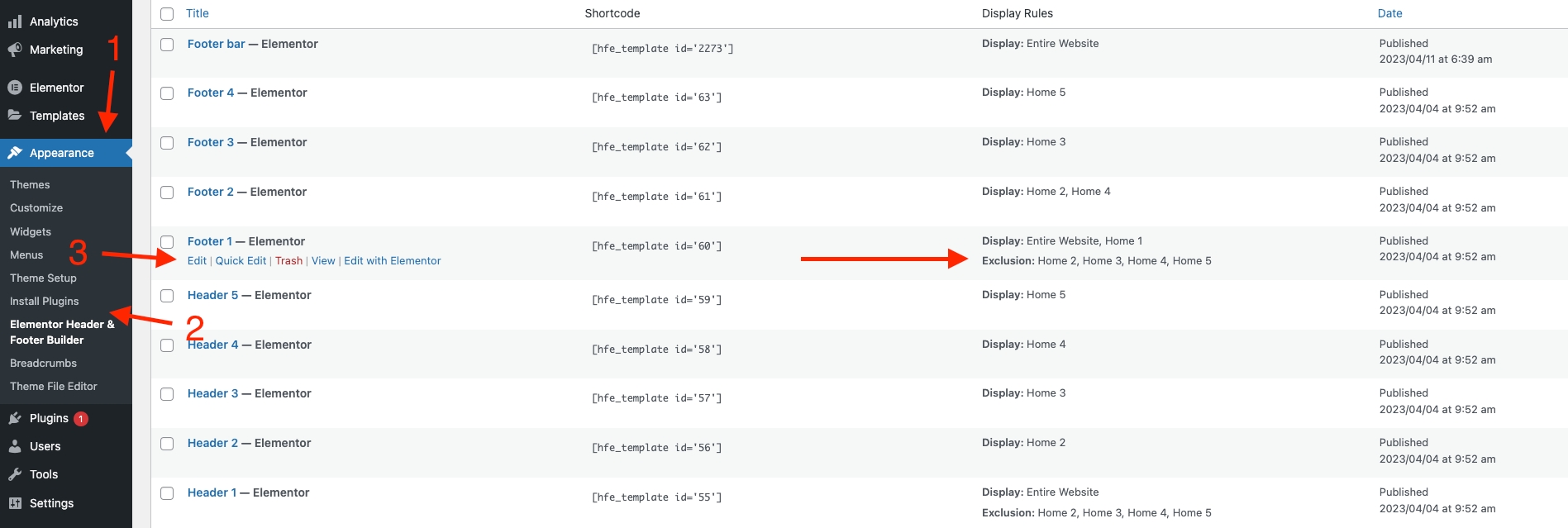
Task: Click Edit with Elementor for Footer 1
Action: 393,261
